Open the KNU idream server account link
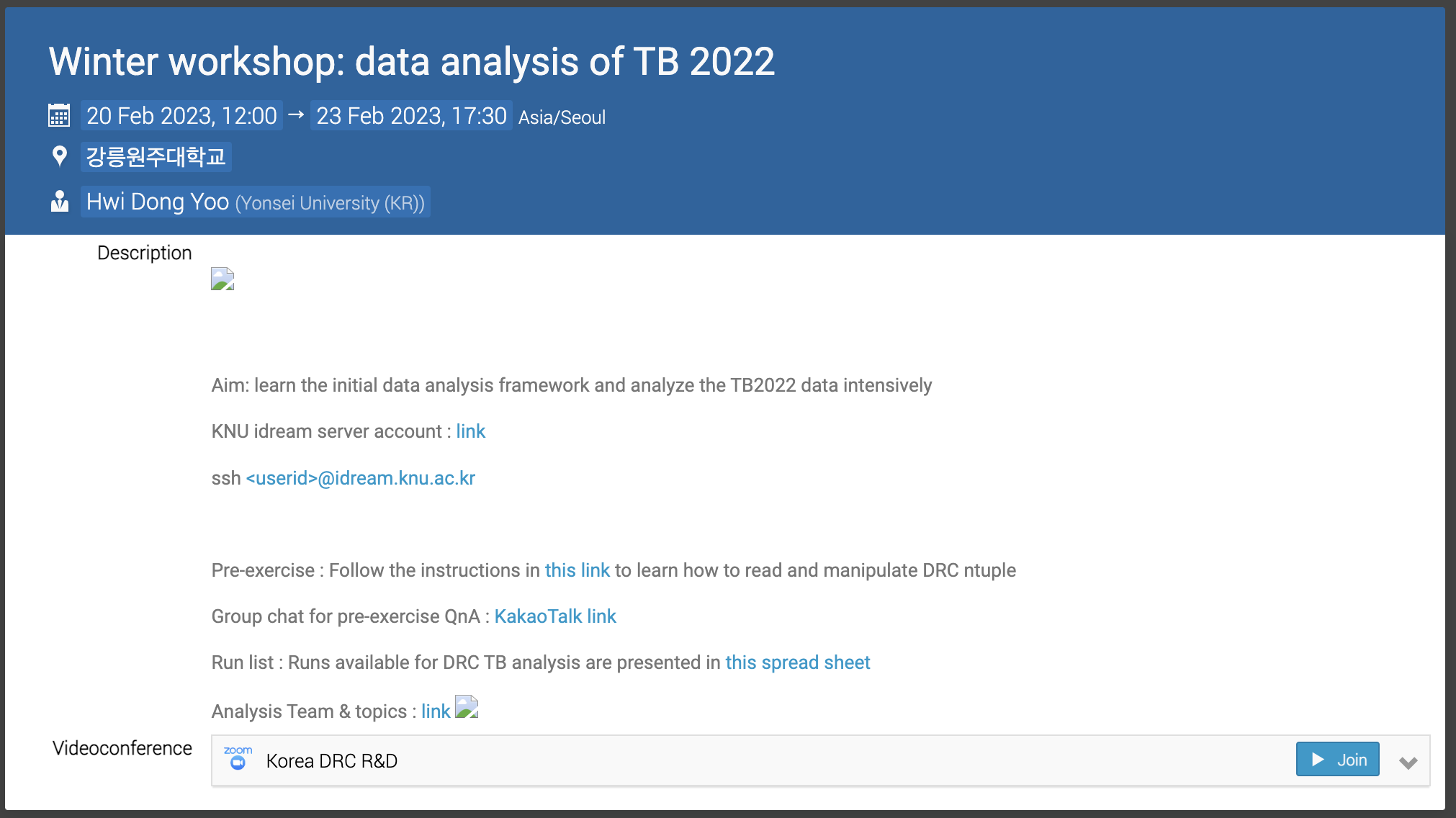 470,431
